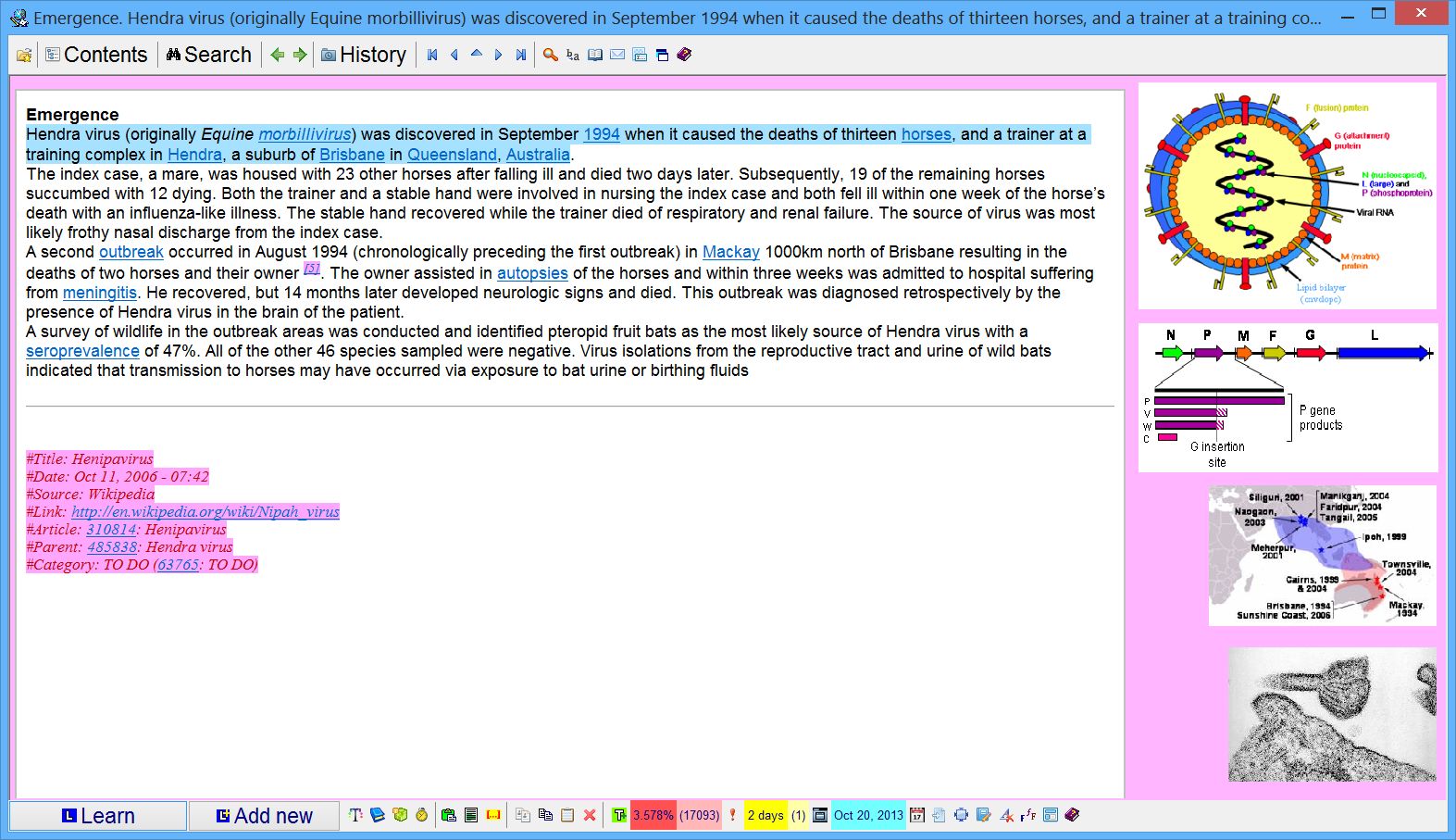Click the red X delete icon

click(x=590, y=815)
